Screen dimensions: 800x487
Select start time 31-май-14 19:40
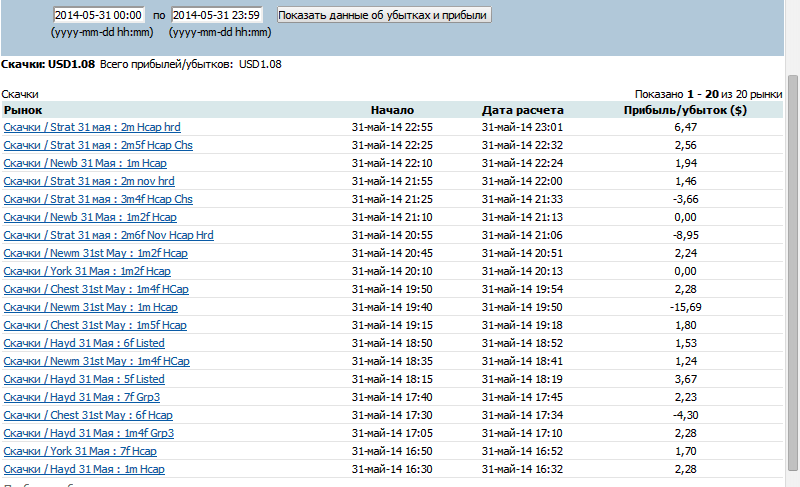pyautogui.click(x=392, y=307)
